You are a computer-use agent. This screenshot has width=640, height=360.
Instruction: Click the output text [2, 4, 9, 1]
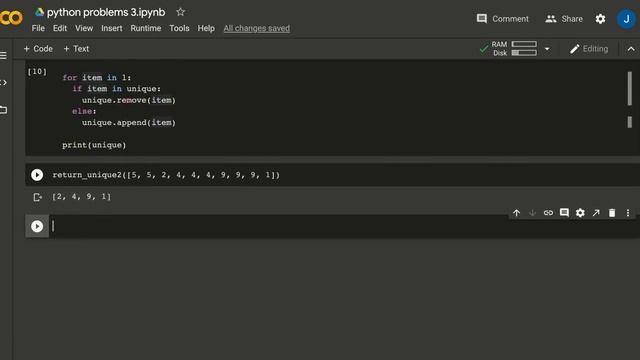point(82,196)
